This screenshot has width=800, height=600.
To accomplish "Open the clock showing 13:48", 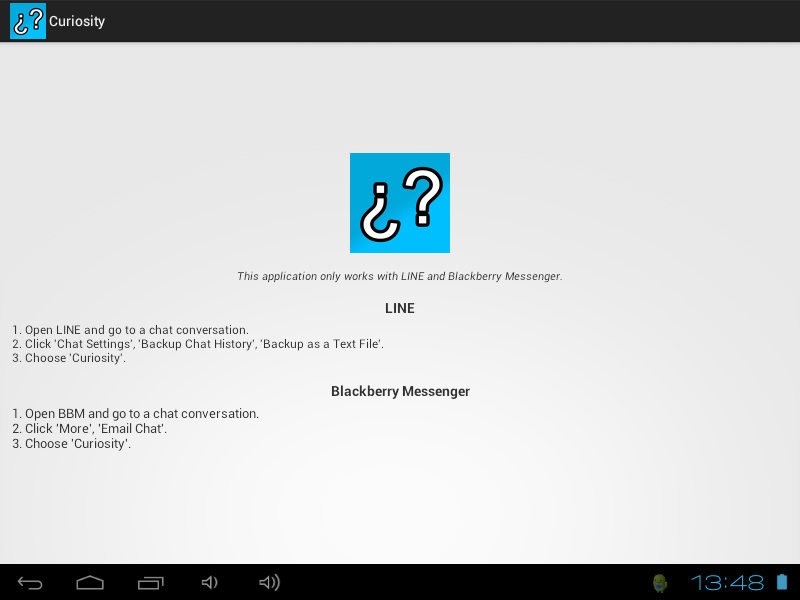I will pos(727,582).
